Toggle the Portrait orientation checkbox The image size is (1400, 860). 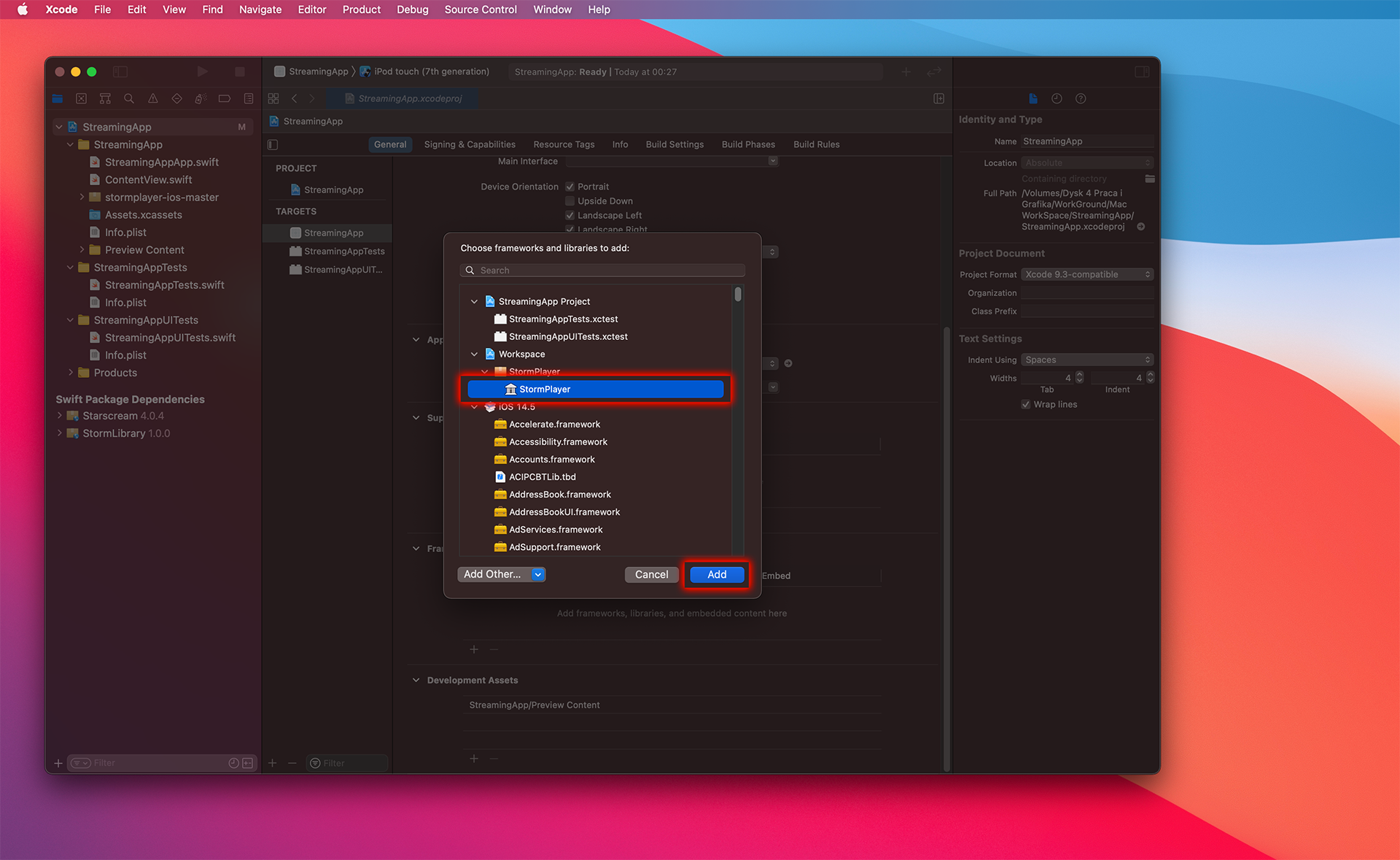point(570,187)
